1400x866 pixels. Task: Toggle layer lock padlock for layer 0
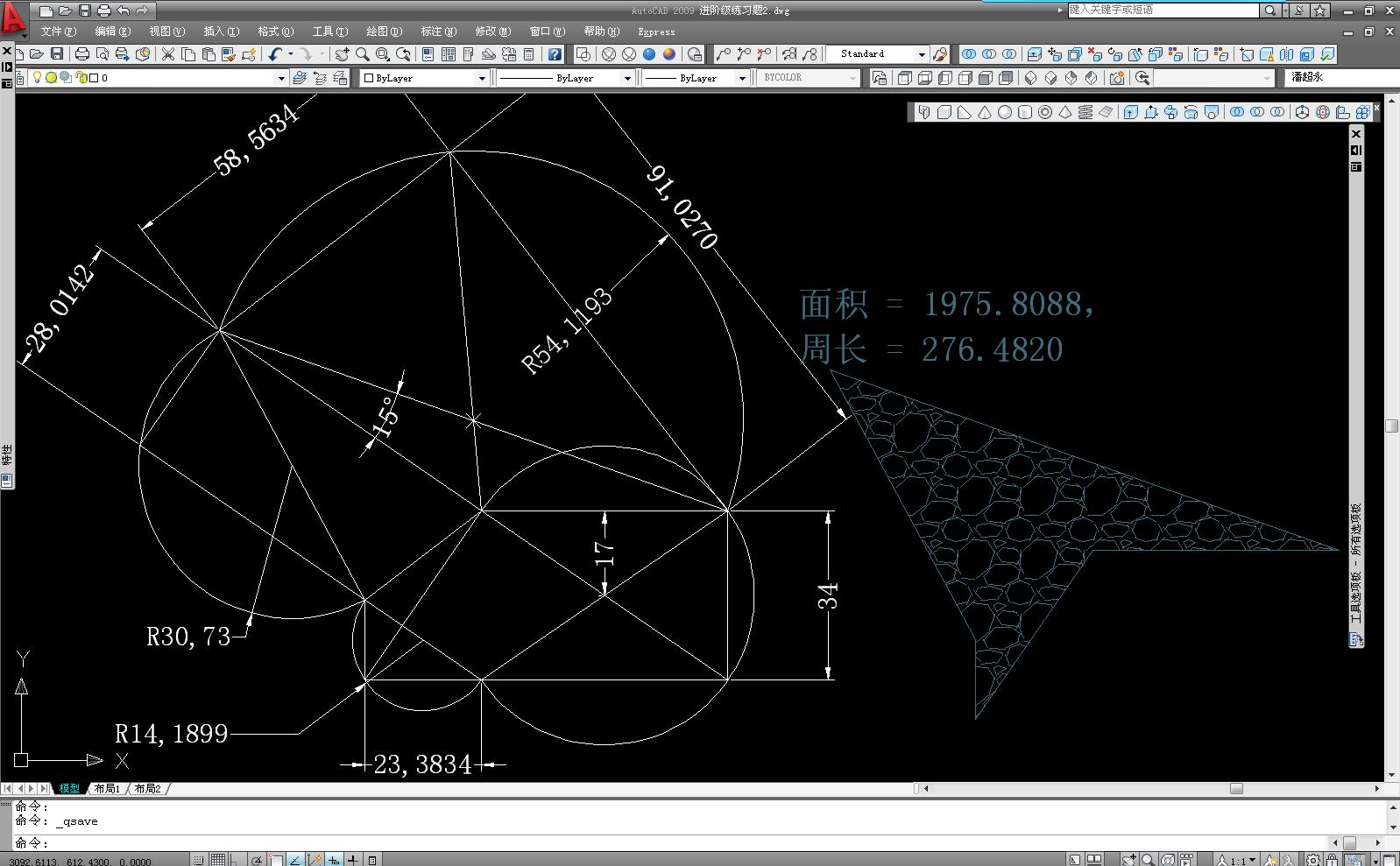pyautogui.click(x=81, y=78)
